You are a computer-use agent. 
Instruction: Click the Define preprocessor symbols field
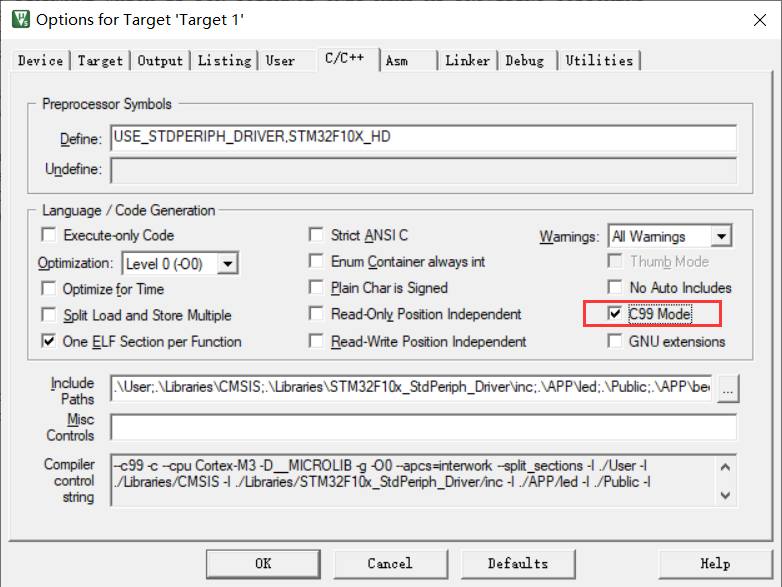pos(423,138)
